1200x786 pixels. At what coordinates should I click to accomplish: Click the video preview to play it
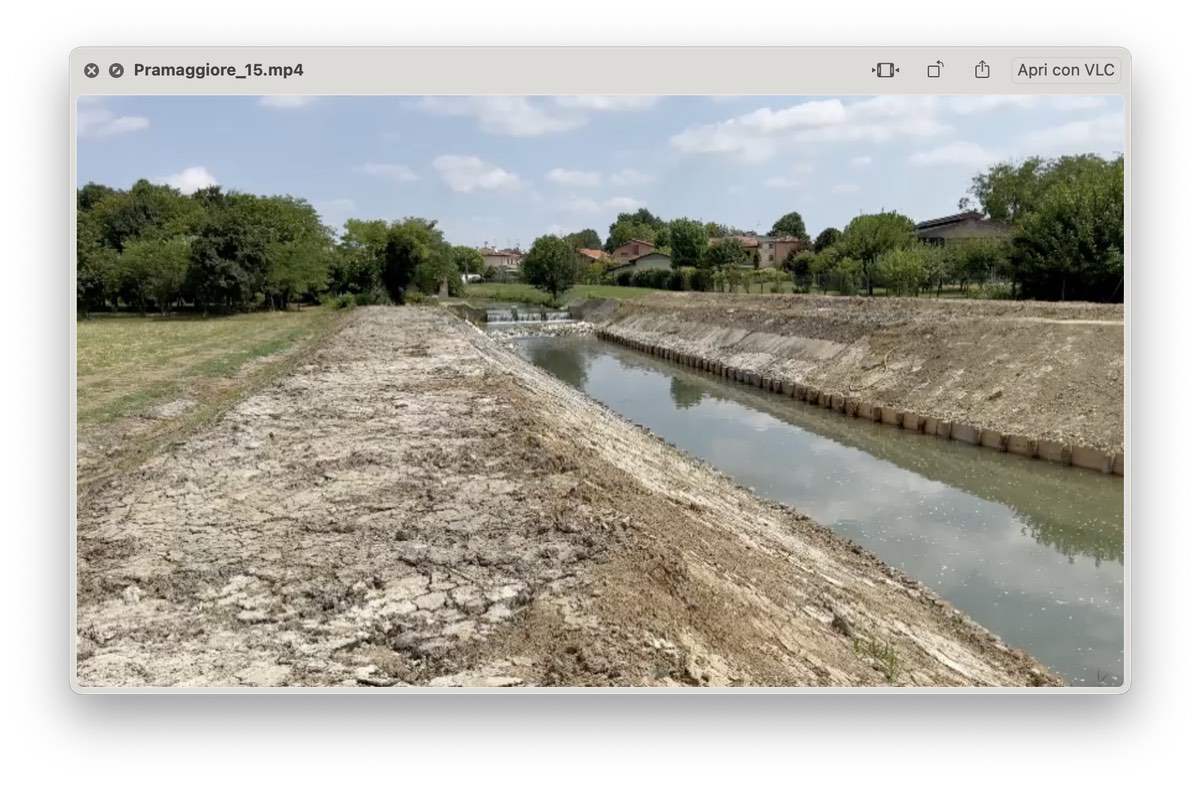click(600, 390)
